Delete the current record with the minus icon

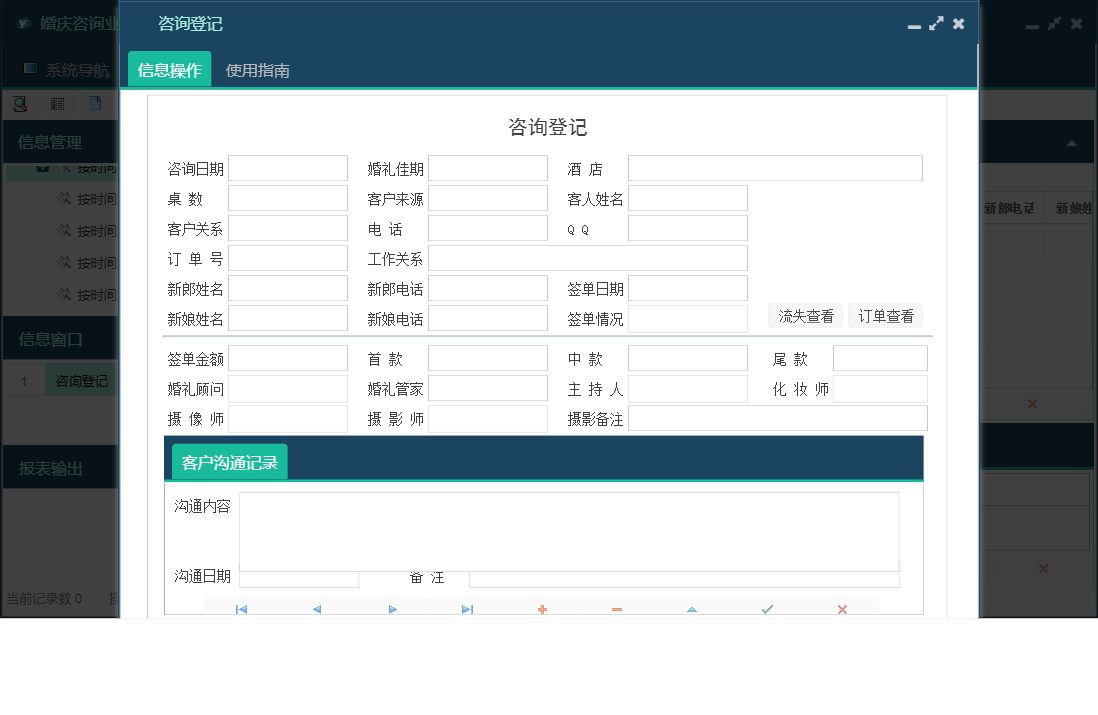point(616,607)
